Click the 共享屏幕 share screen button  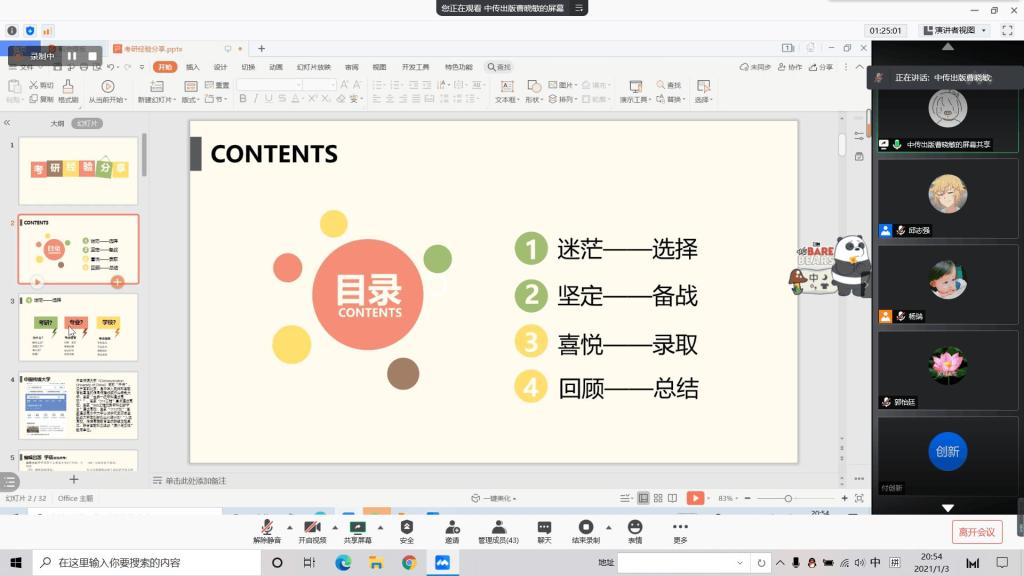click(x=357, y=527)
